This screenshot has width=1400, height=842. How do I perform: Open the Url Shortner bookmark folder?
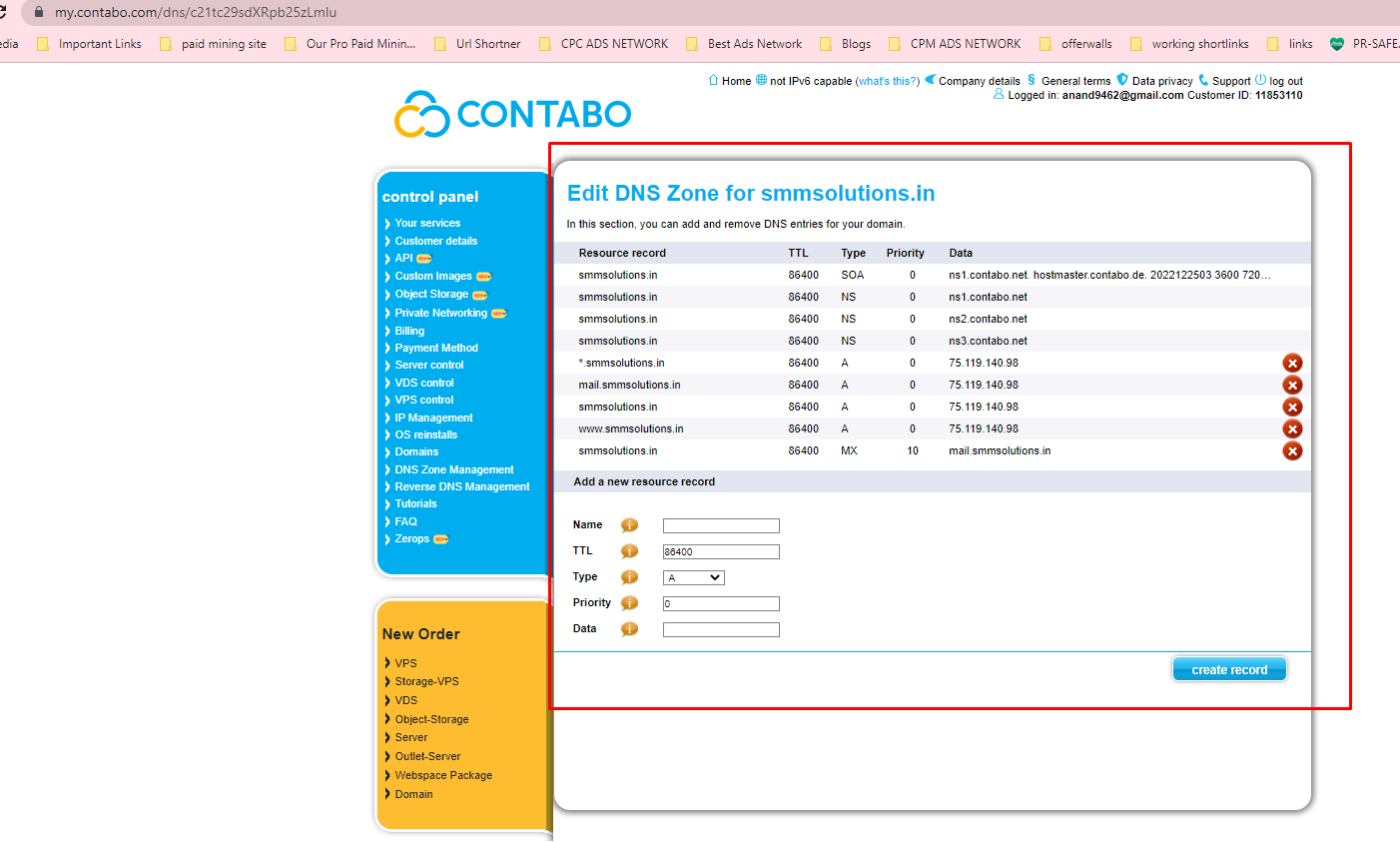click(x=477, y=44)
